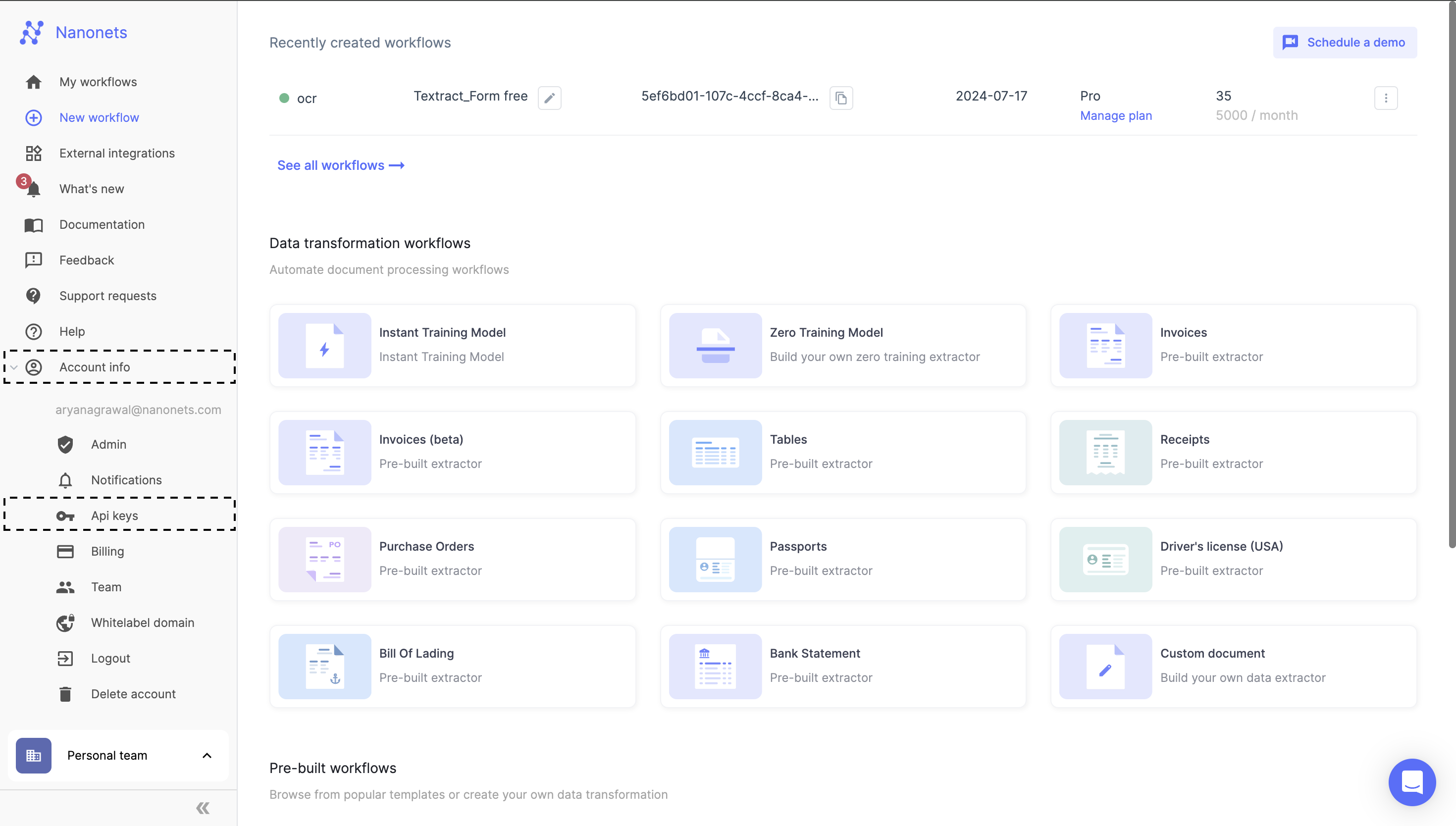Screen dimensions: 1456x826
Task: Open the Invoices pre-built extractor card
Action: pyautogui.click(x=1233, y=346)
